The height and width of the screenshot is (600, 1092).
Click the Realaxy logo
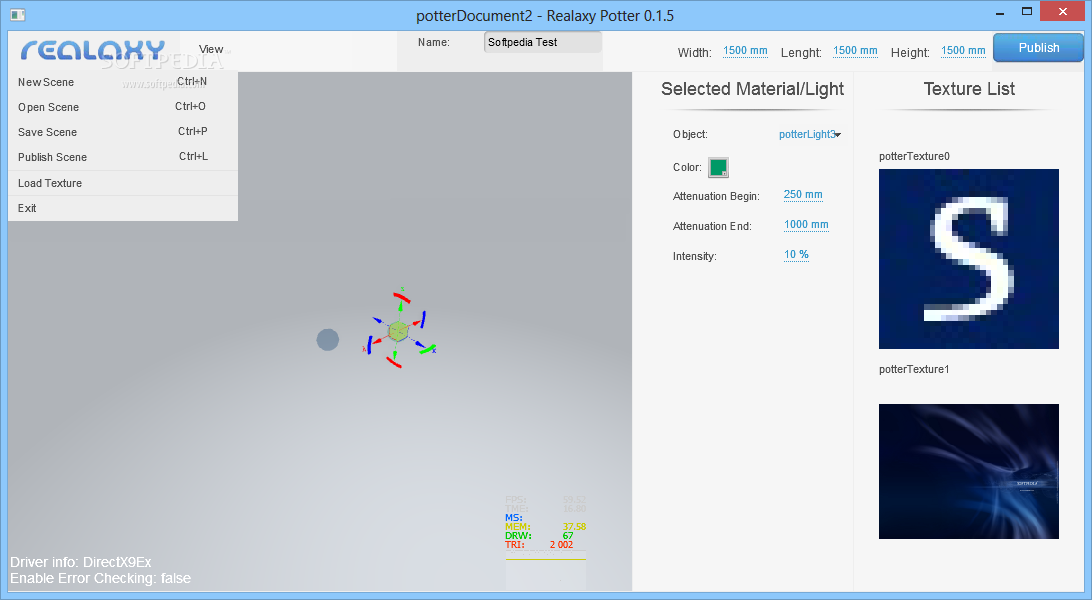point(93,50)
